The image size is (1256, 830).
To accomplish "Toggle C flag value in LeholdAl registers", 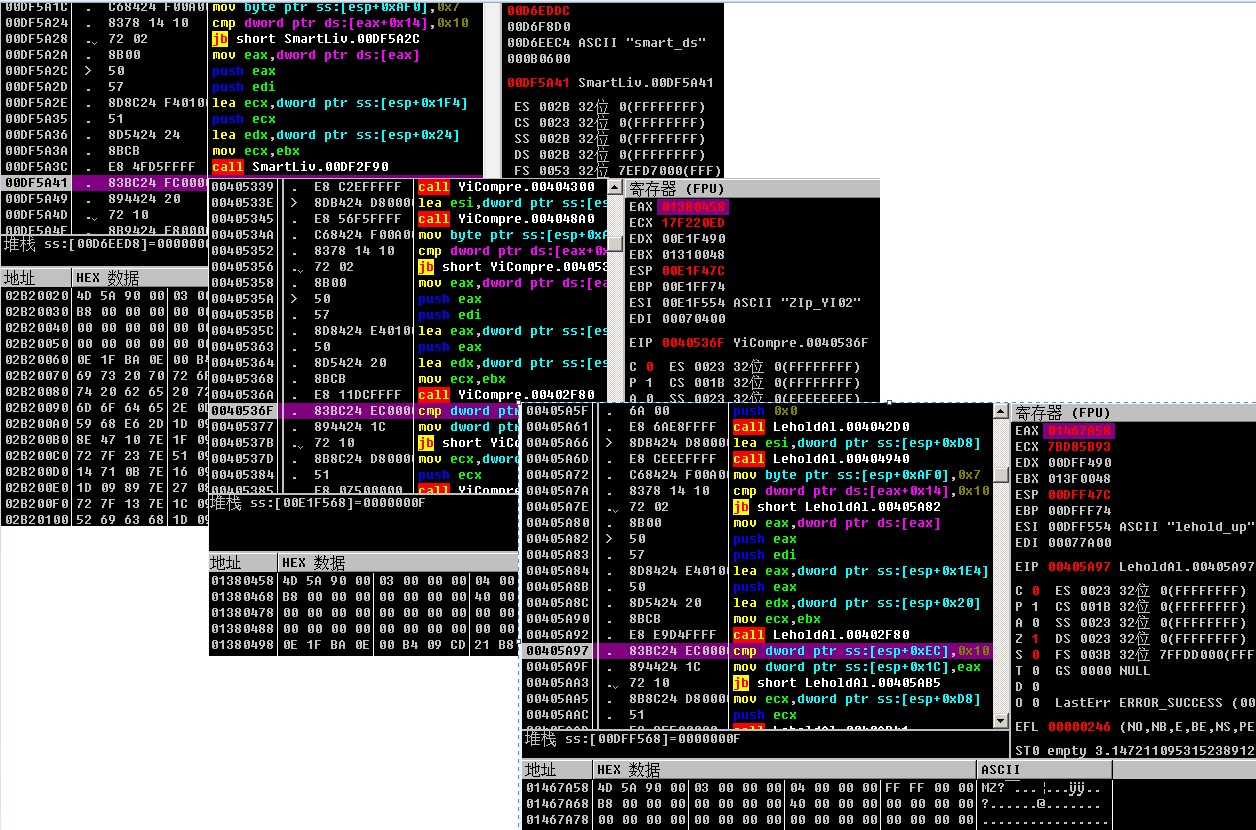I will pos(1035,591).
